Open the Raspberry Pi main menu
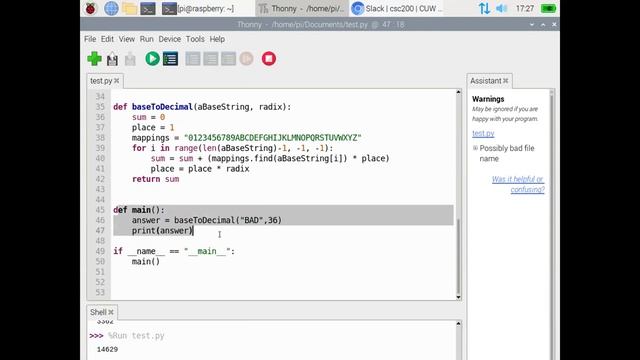This screenshot has width=640, height=360. 91,8
